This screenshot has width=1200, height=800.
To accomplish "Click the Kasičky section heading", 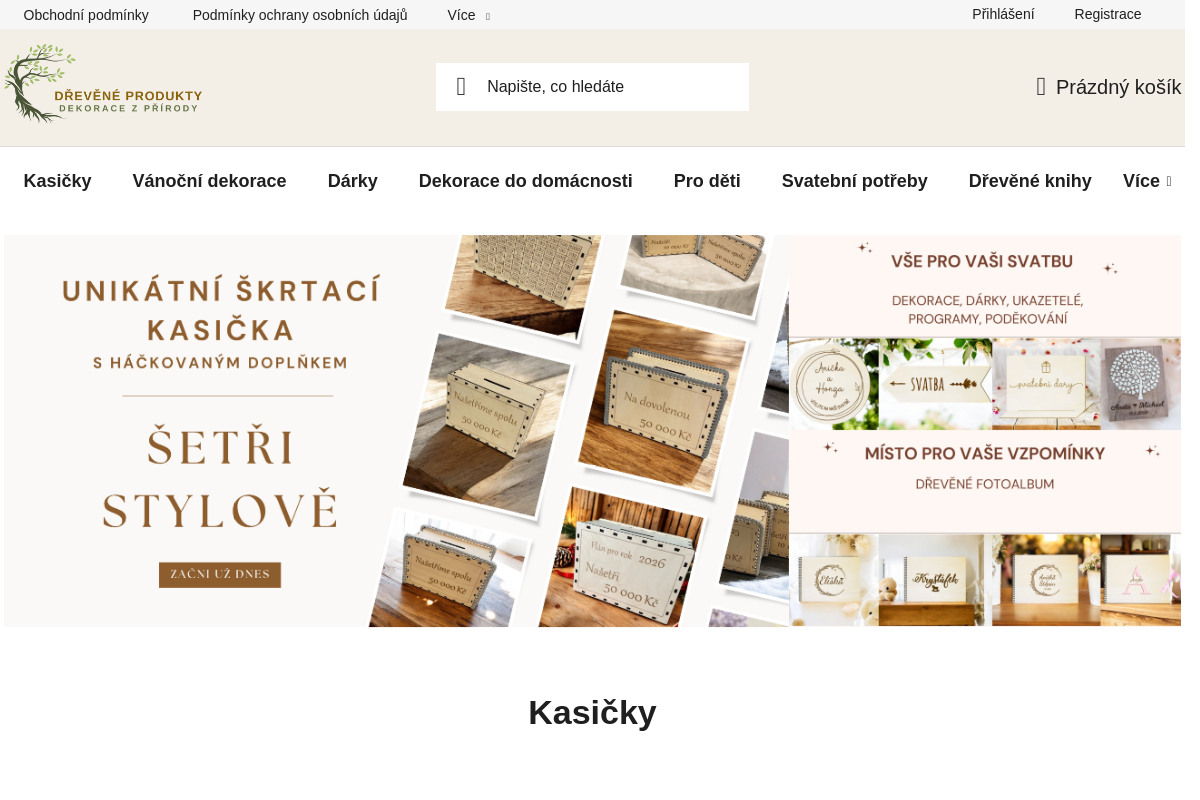I will pyautogui.click(x=592, y=713).
